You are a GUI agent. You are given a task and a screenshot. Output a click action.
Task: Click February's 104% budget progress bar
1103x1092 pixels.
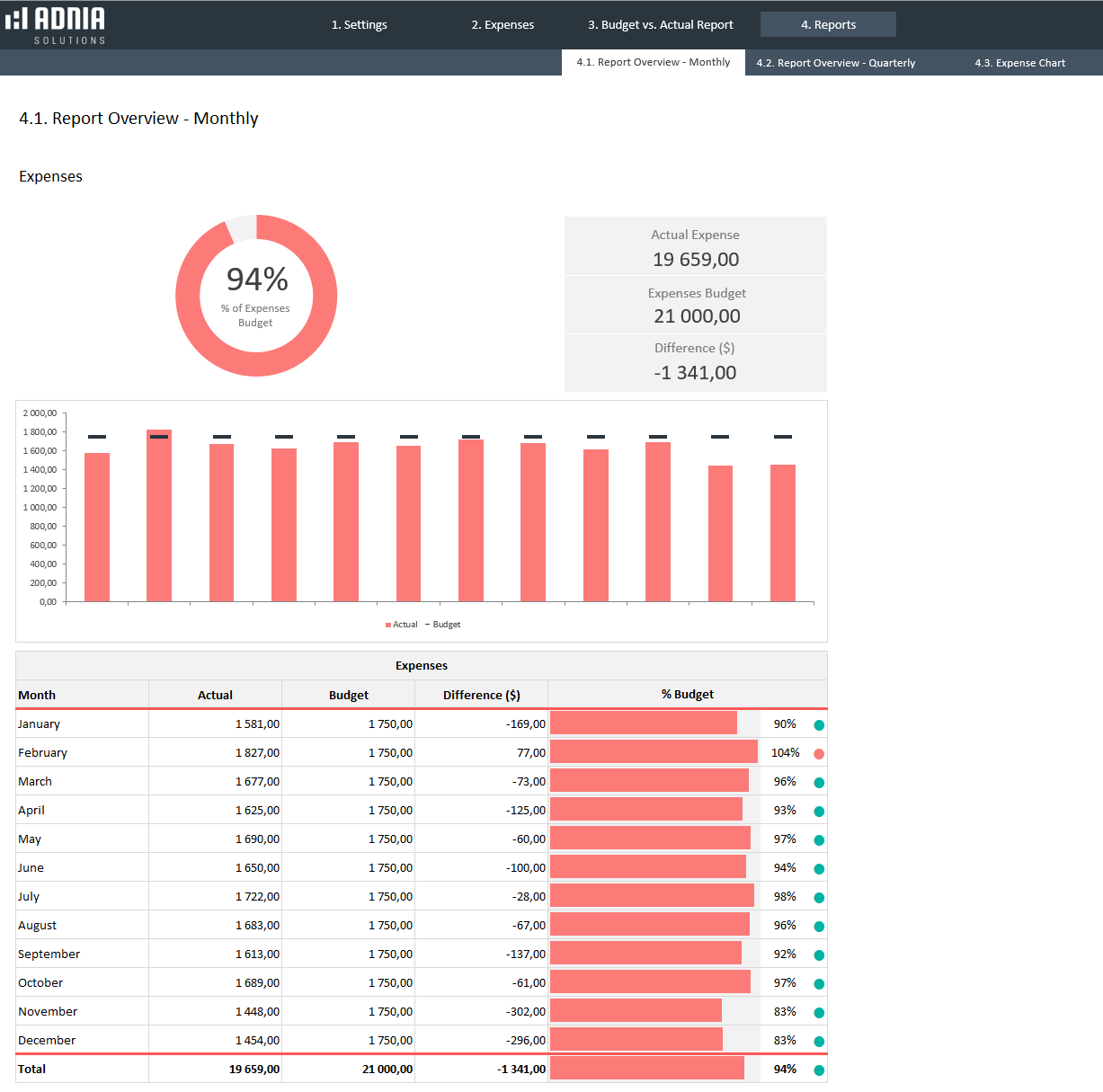[654, 751]
